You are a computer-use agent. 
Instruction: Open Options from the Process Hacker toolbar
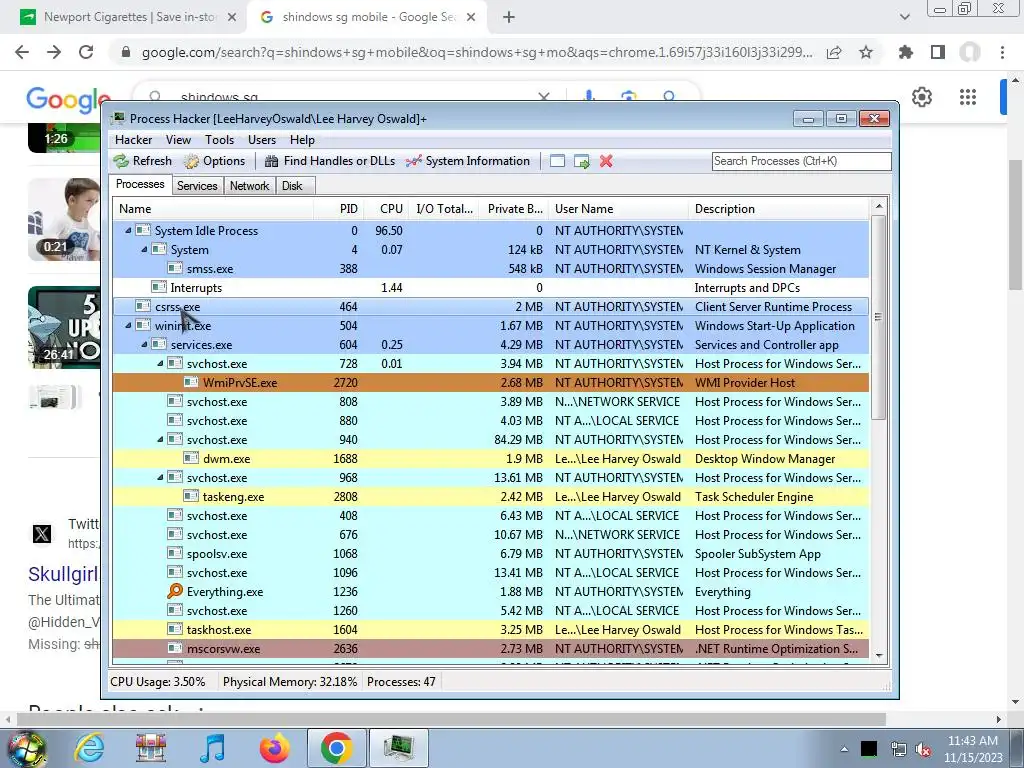point(214,161)
